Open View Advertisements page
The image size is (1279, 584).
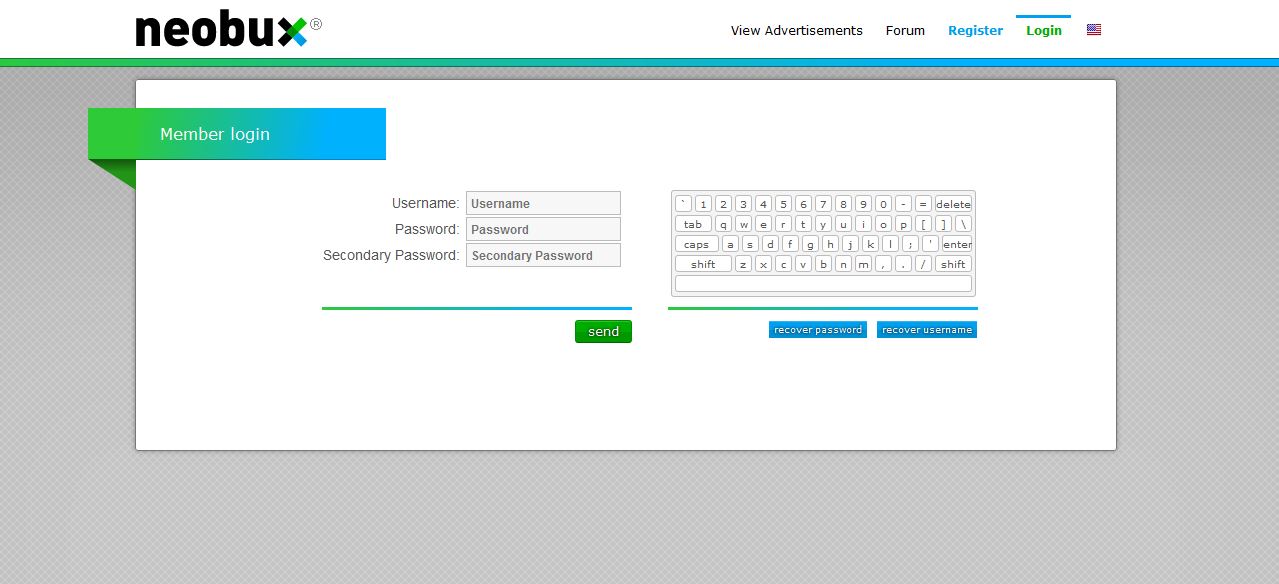tap(797, 30)
